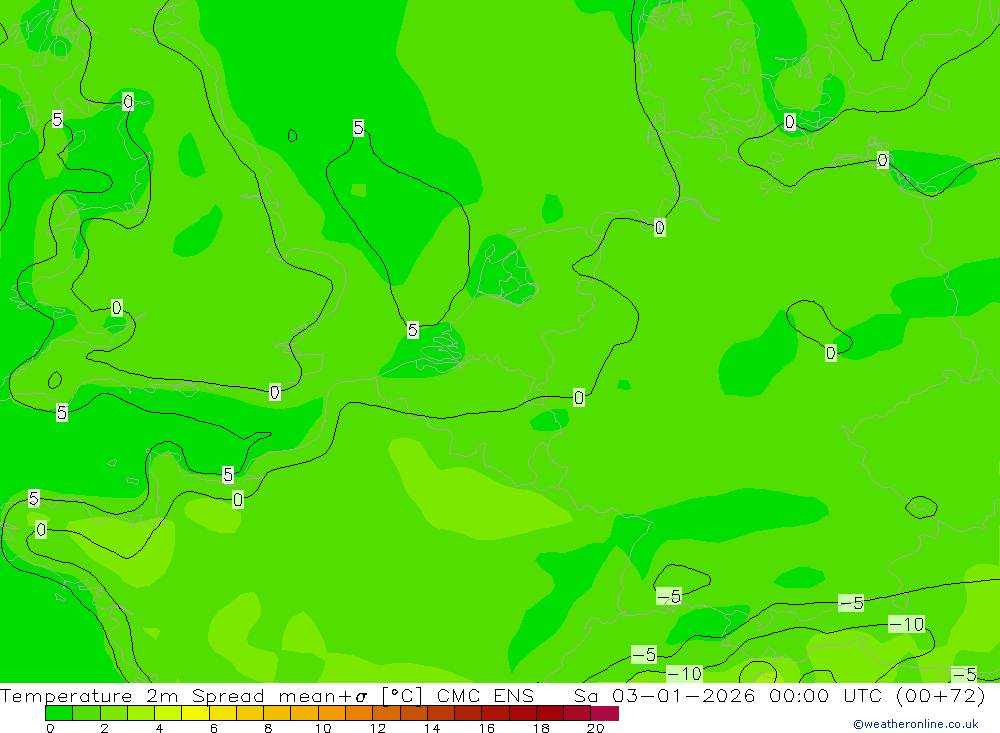
Task: Click the legend tick label '6'
Action: 214,728
